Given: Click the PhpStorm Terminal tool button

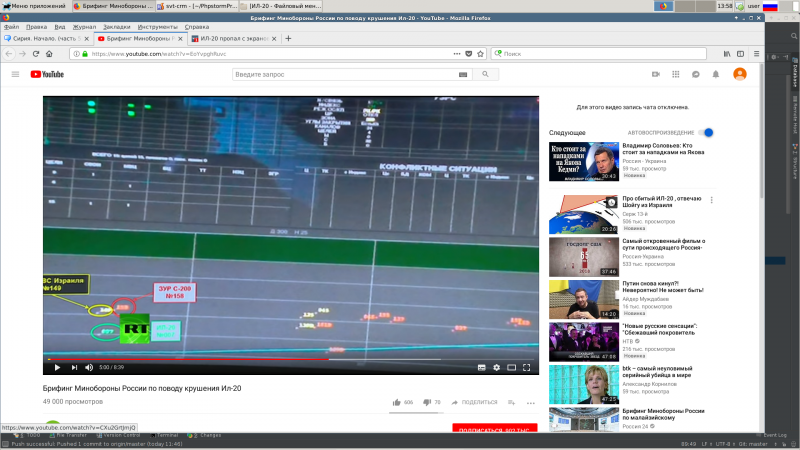Looking at the screenshot, I should tap(164, 435).
